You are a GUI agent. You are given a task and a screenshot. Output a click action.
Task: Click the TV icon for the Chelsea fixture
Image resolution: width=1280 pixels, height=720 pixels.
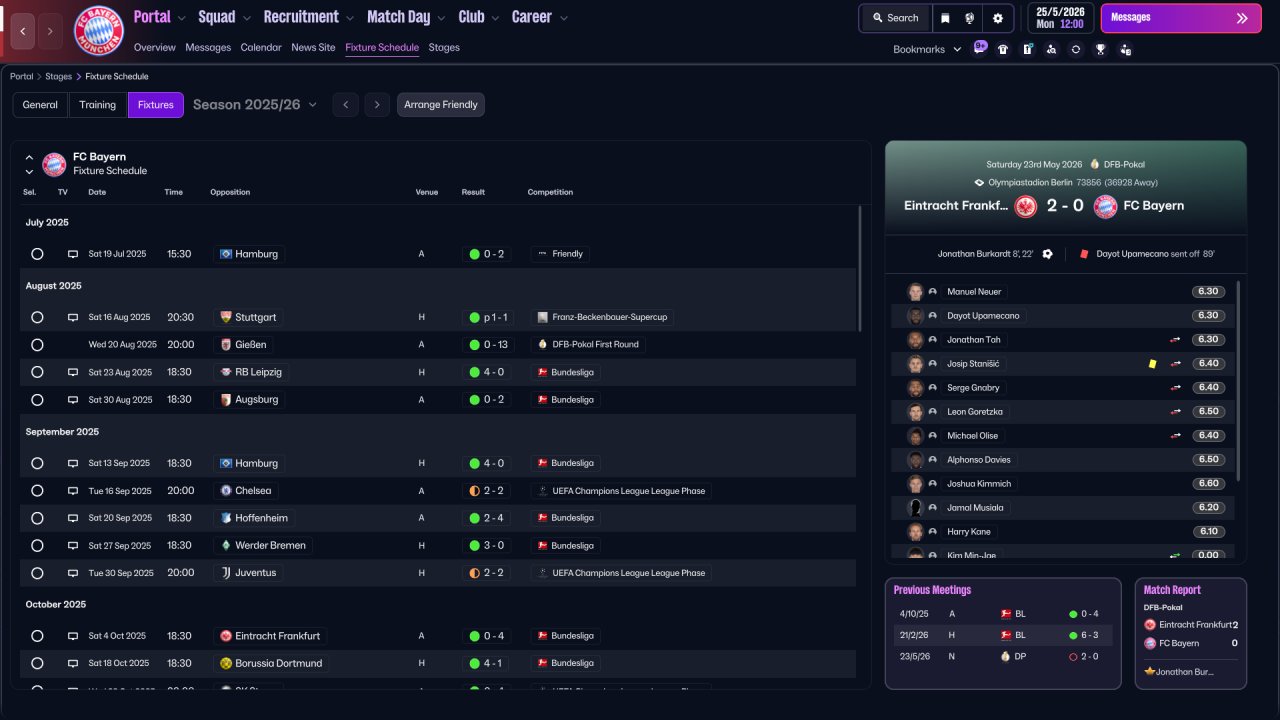coord(72,491)
